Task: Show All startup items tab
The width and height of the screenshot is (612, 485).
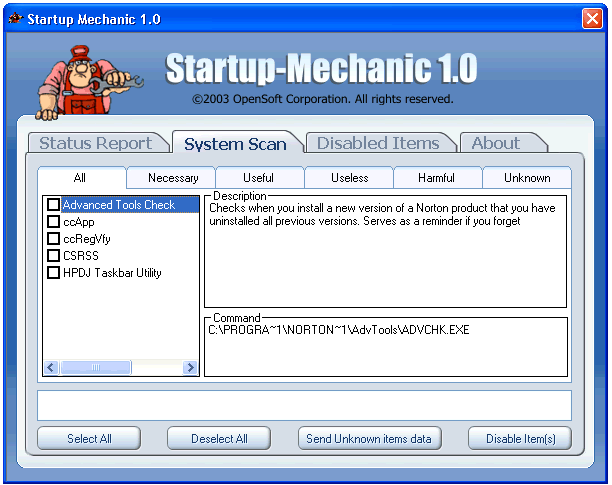Action: point(82,178)
